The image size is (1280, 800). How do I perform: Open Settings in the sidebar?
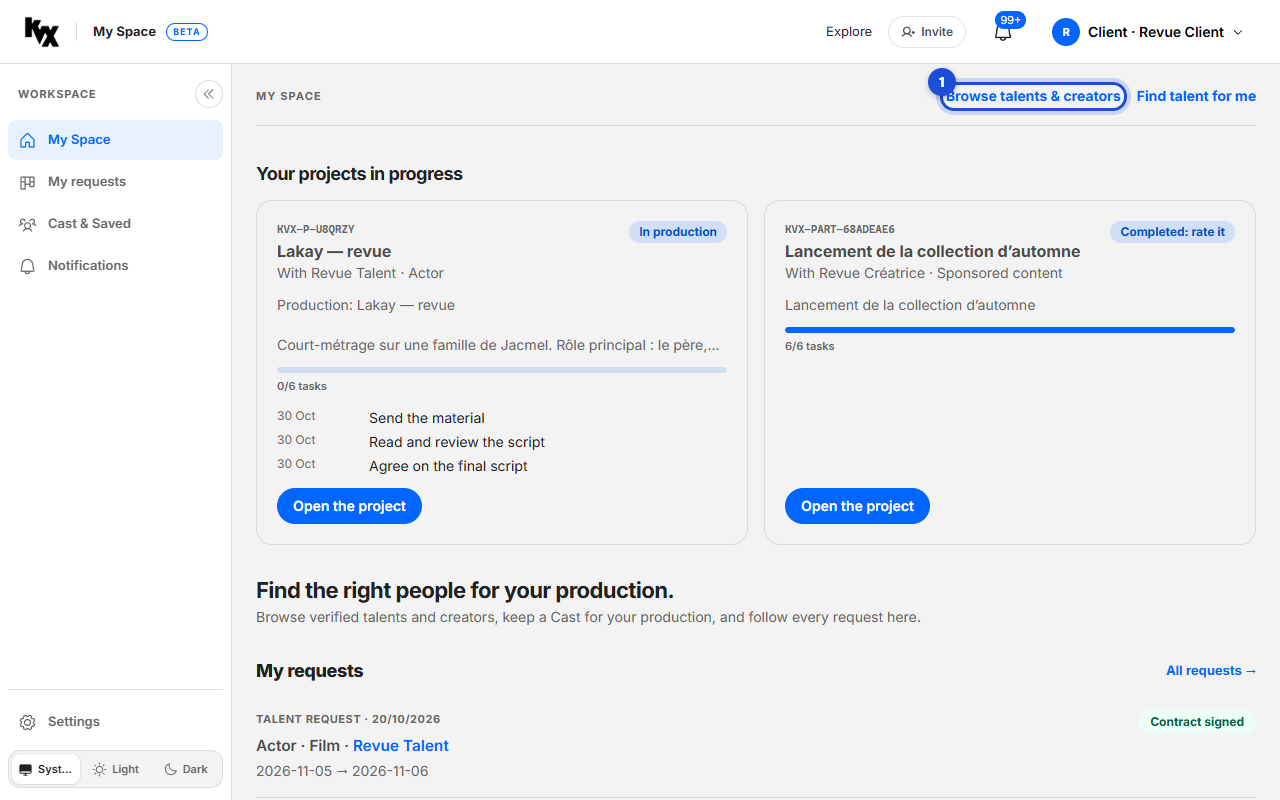coord(115,722)
